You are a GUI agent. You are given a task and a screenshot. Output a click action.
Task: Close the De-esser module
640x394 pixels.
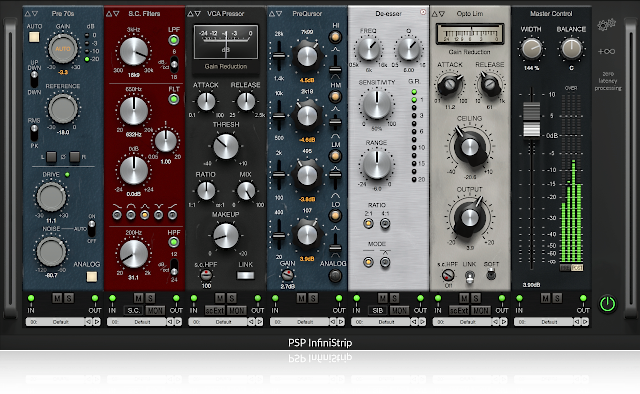click(423, 12)
